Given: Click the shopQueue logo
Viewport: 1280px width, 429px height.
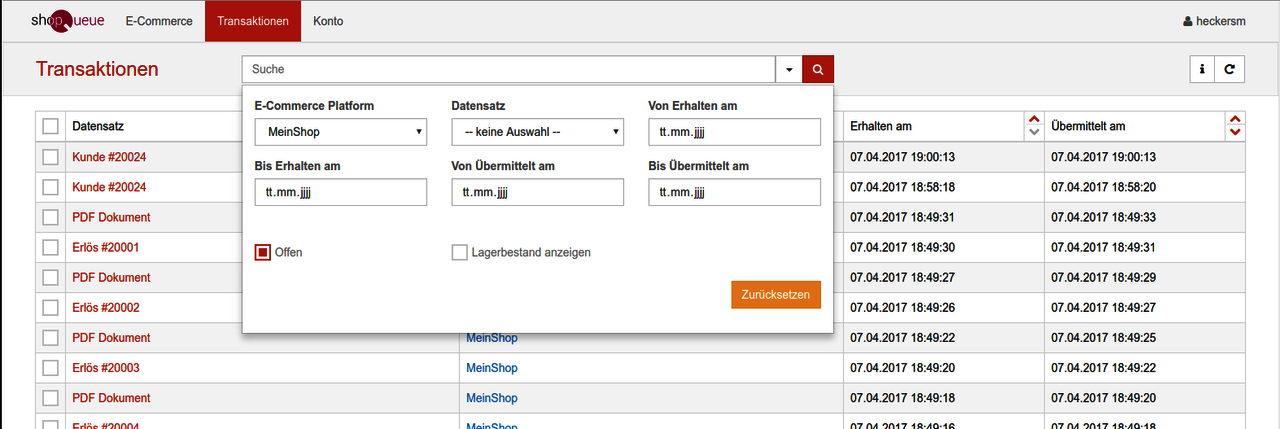Looking at the screenshot, I should coord(66,21).
